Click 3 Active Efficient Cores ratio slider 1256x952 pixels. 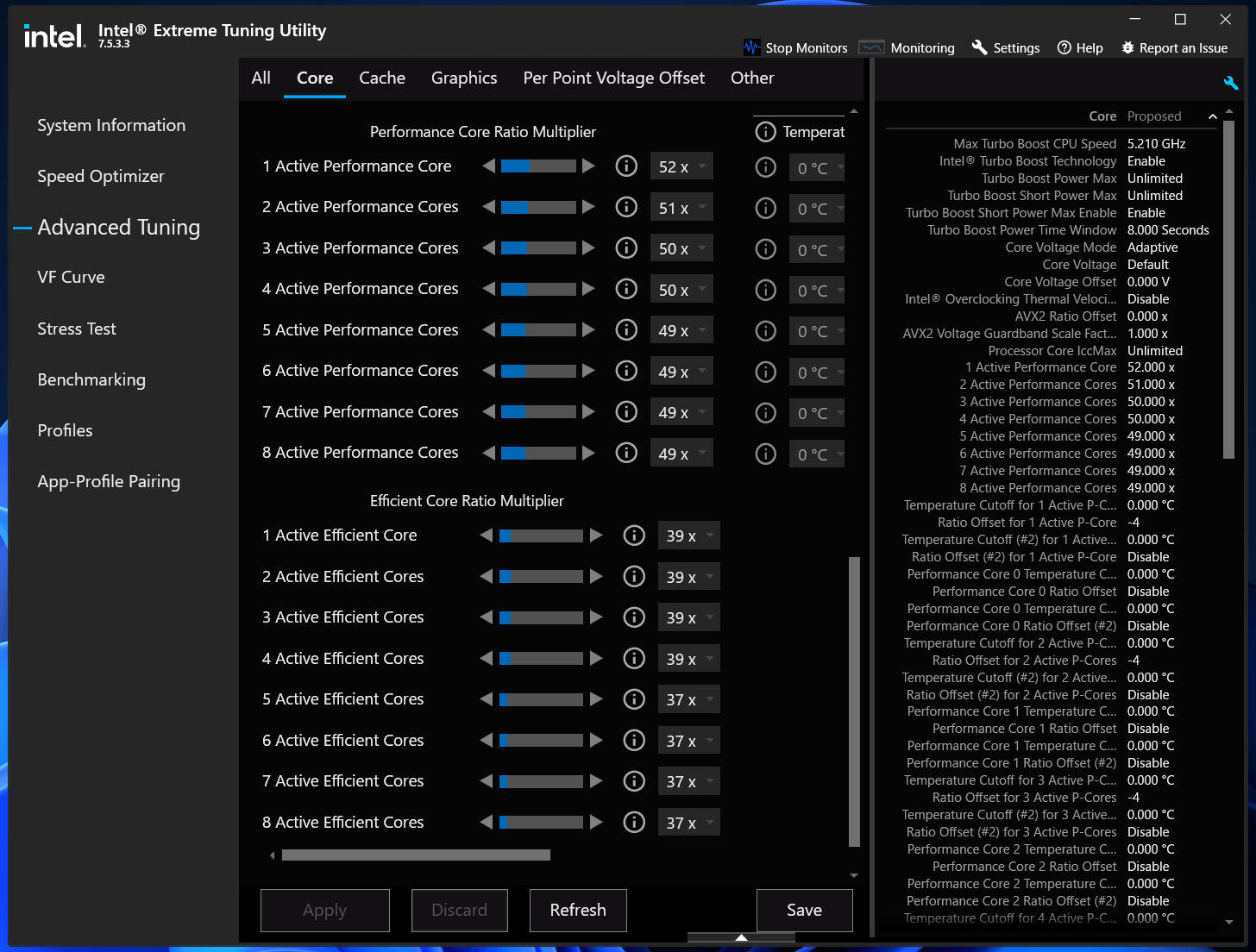point(542,617)
